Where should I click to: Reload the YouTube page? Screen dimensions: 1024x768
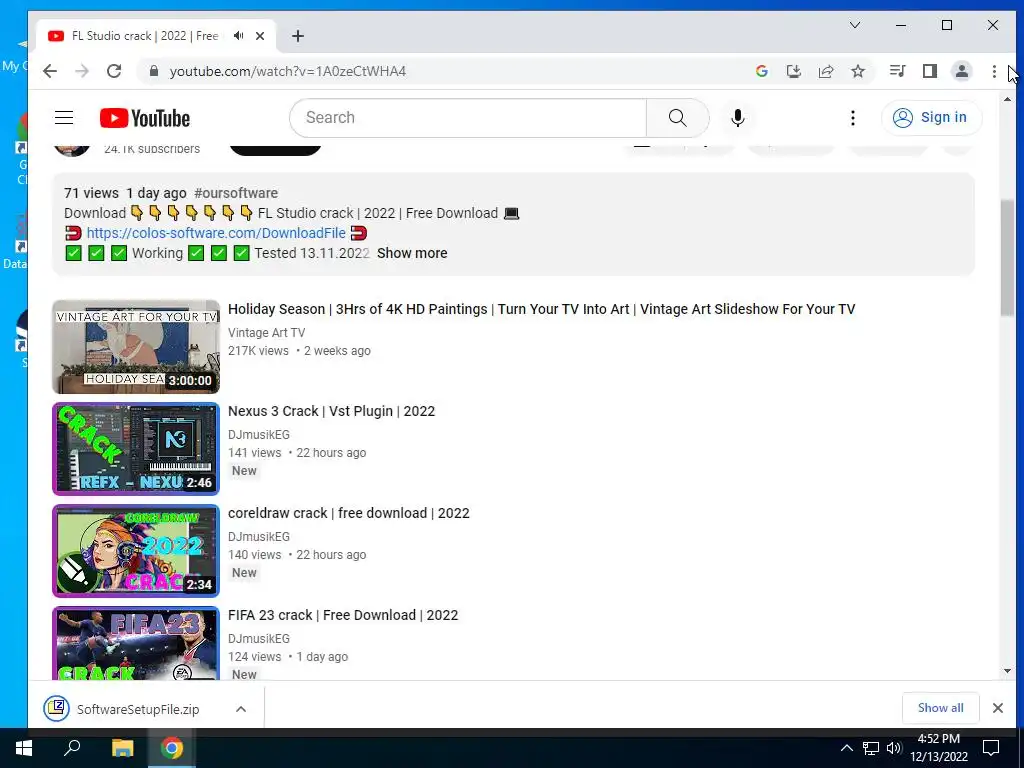[x=114, y=71]
